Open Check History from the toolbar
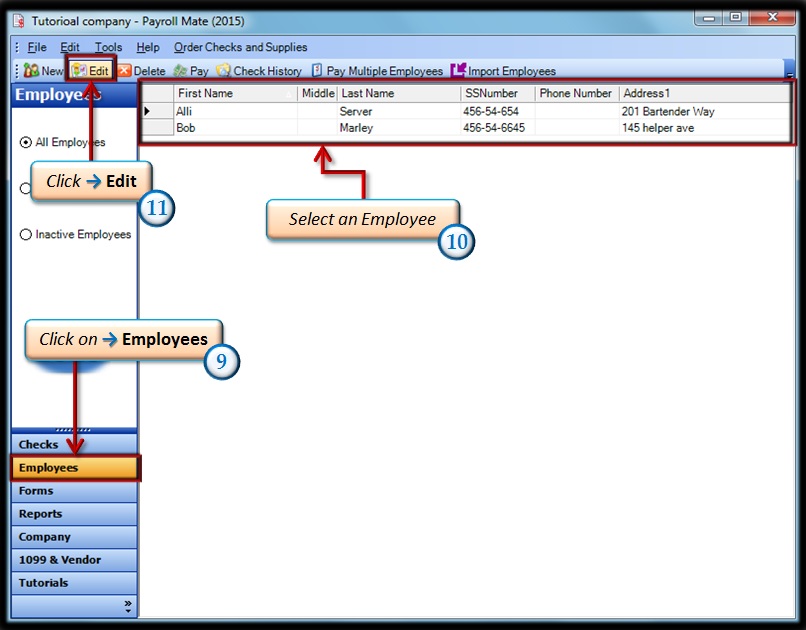 coord(259,70)
